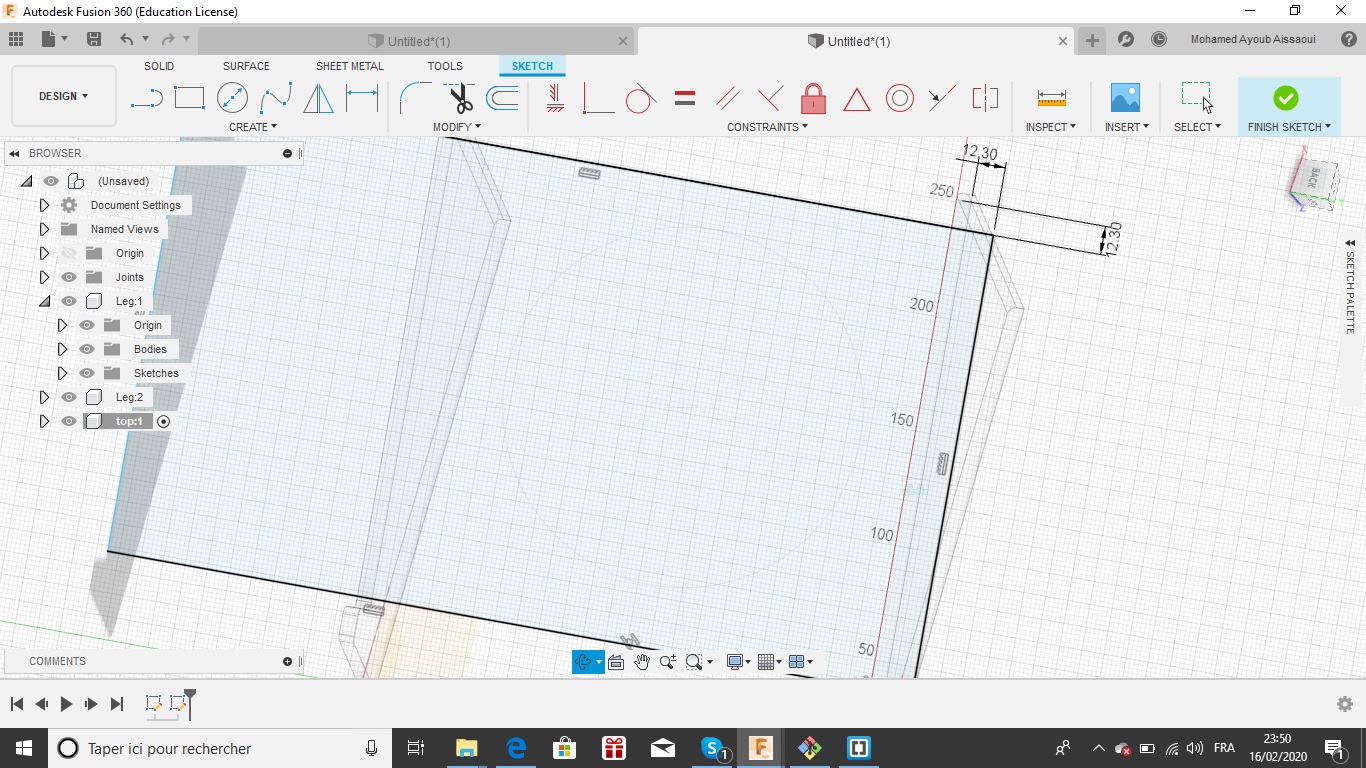Click the Insert Image icon

point(1125,98)
